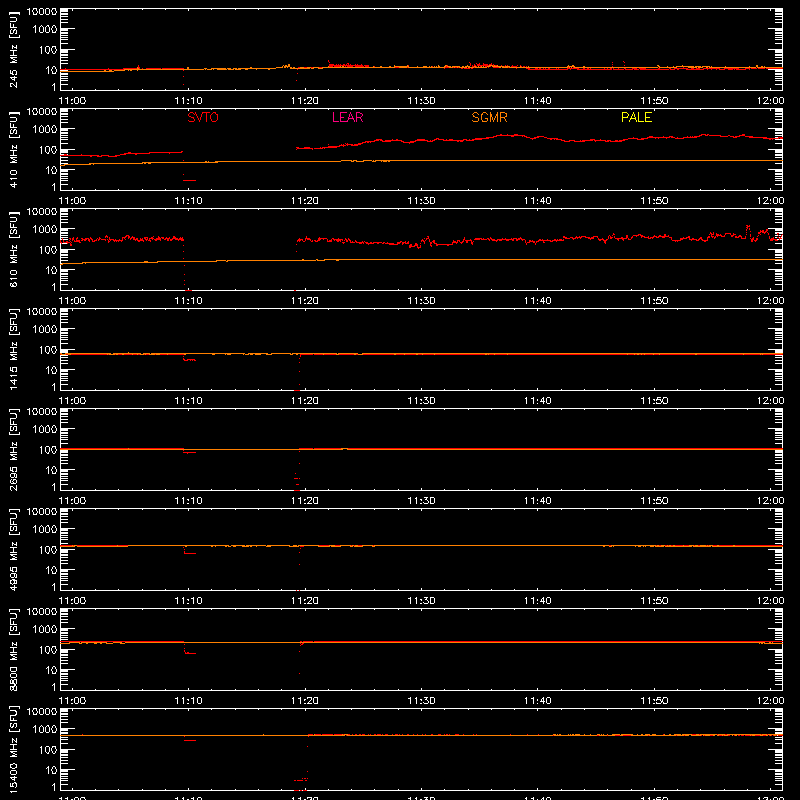This screenshot has width=800, height=800.
Task: Click the 11:20 tick label under the 610 MHz plot
Action: (305, 301)
